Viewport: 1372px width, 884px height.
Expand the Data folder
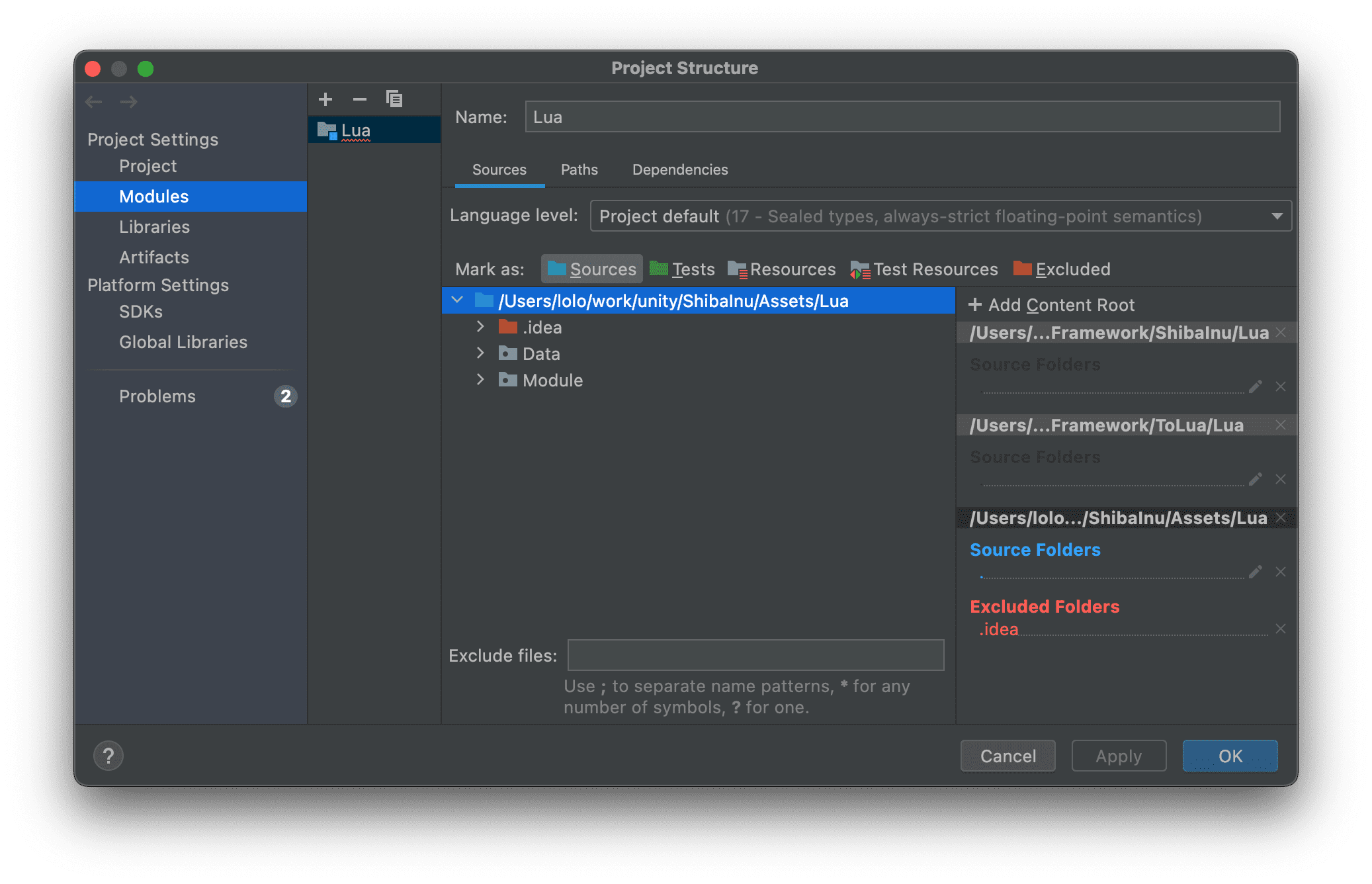point(480,353)
